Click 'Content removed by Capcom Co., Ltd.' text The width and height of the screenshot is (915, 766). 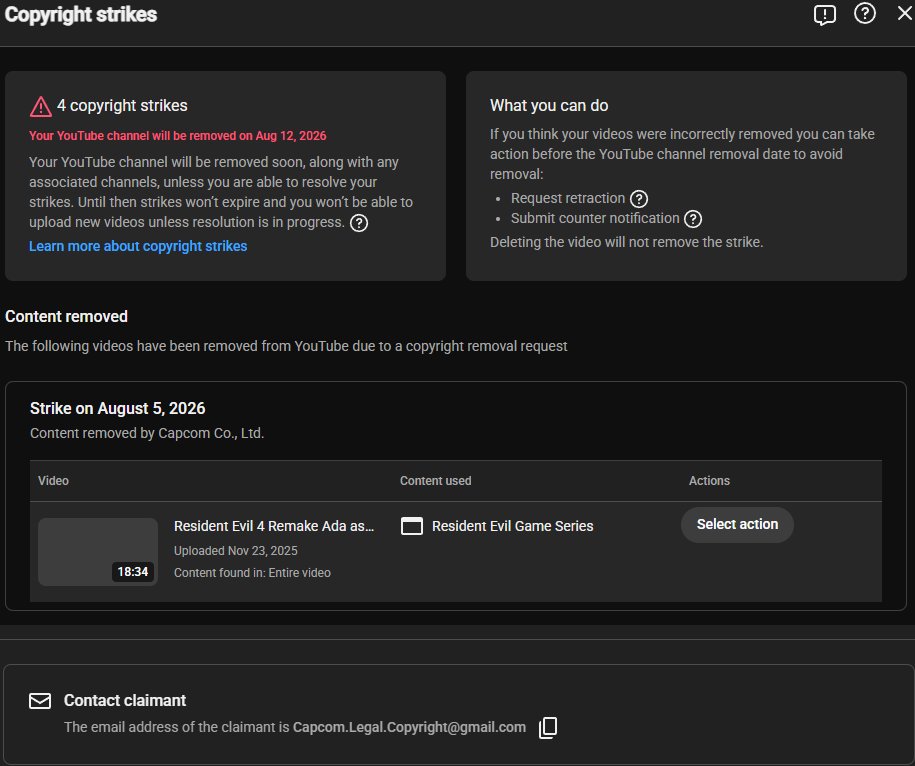147,433
